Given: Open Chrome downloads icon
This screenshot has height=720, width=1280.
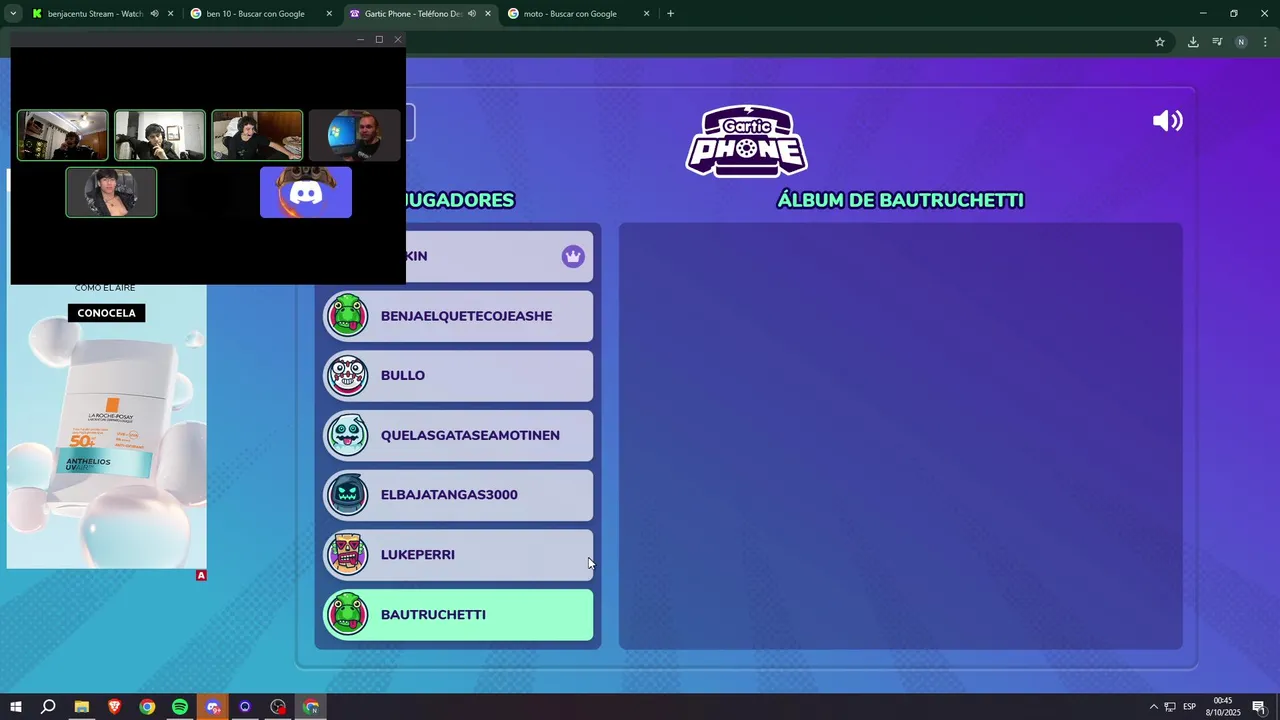Looking at the screenshot, I should [1193, 42].
